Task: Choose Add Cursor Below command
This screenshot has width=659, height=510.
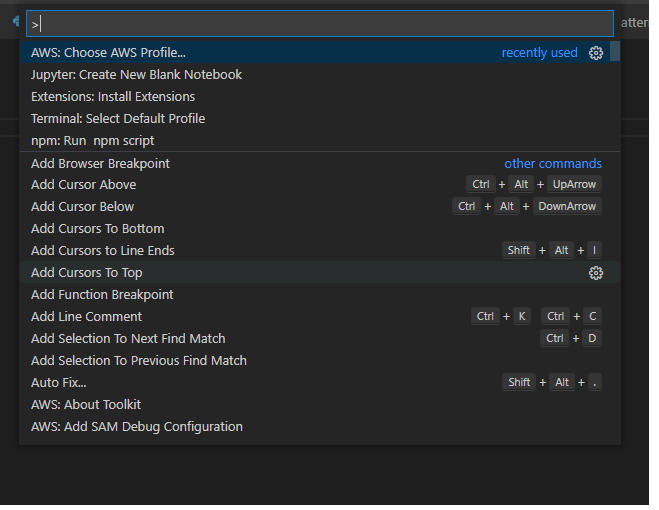Action: click(x=82, y=207)
